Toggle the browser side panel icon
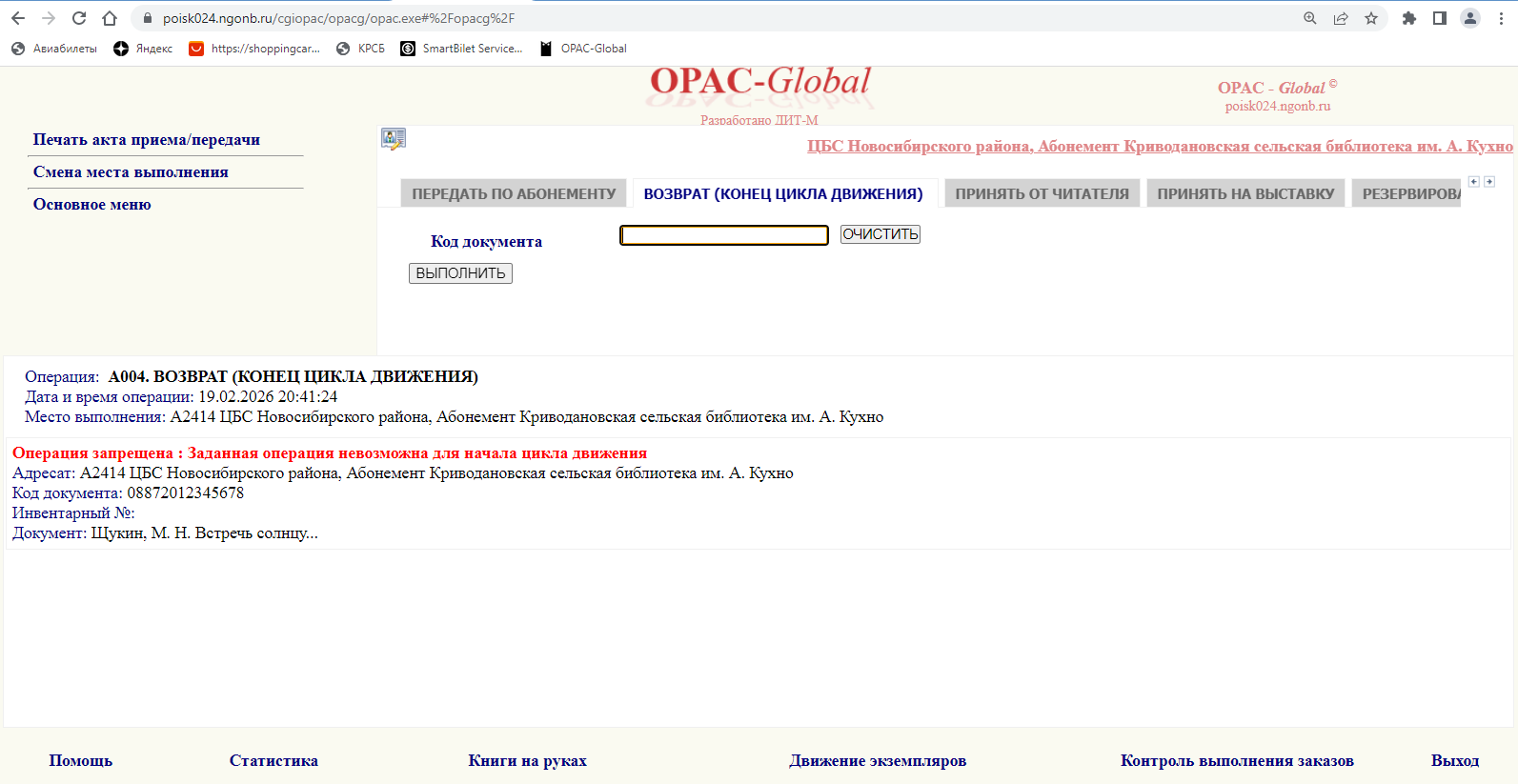The width and height of the screenshot is (1518, 784). (1440, 18)
